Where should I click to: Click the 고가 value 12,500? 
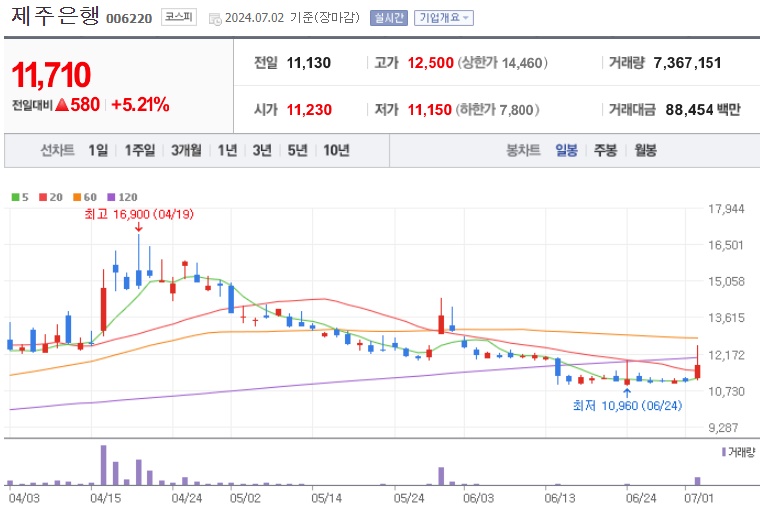[x=430, y=63]
